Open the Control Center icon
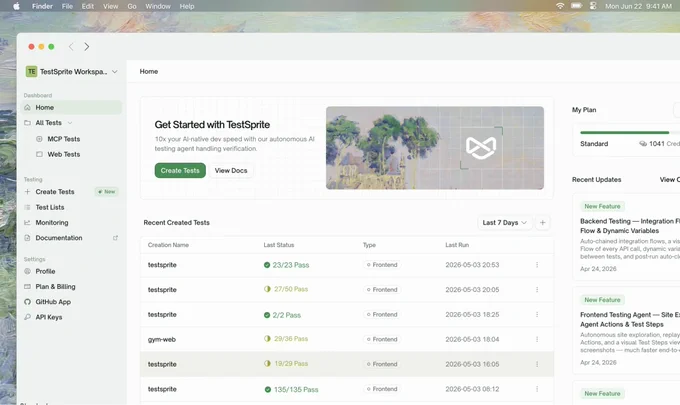Viewport: 680px width, 405px height. point(593,6)
